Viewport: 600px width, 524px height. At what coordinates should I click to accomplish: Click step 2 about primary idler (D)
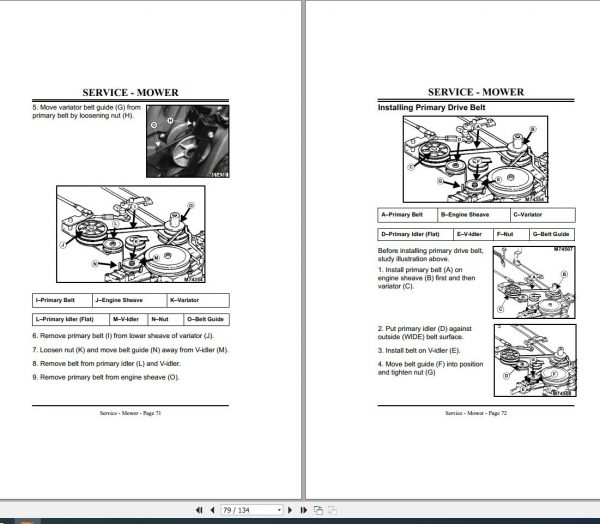pyautogui.click(x=425, y=333)
